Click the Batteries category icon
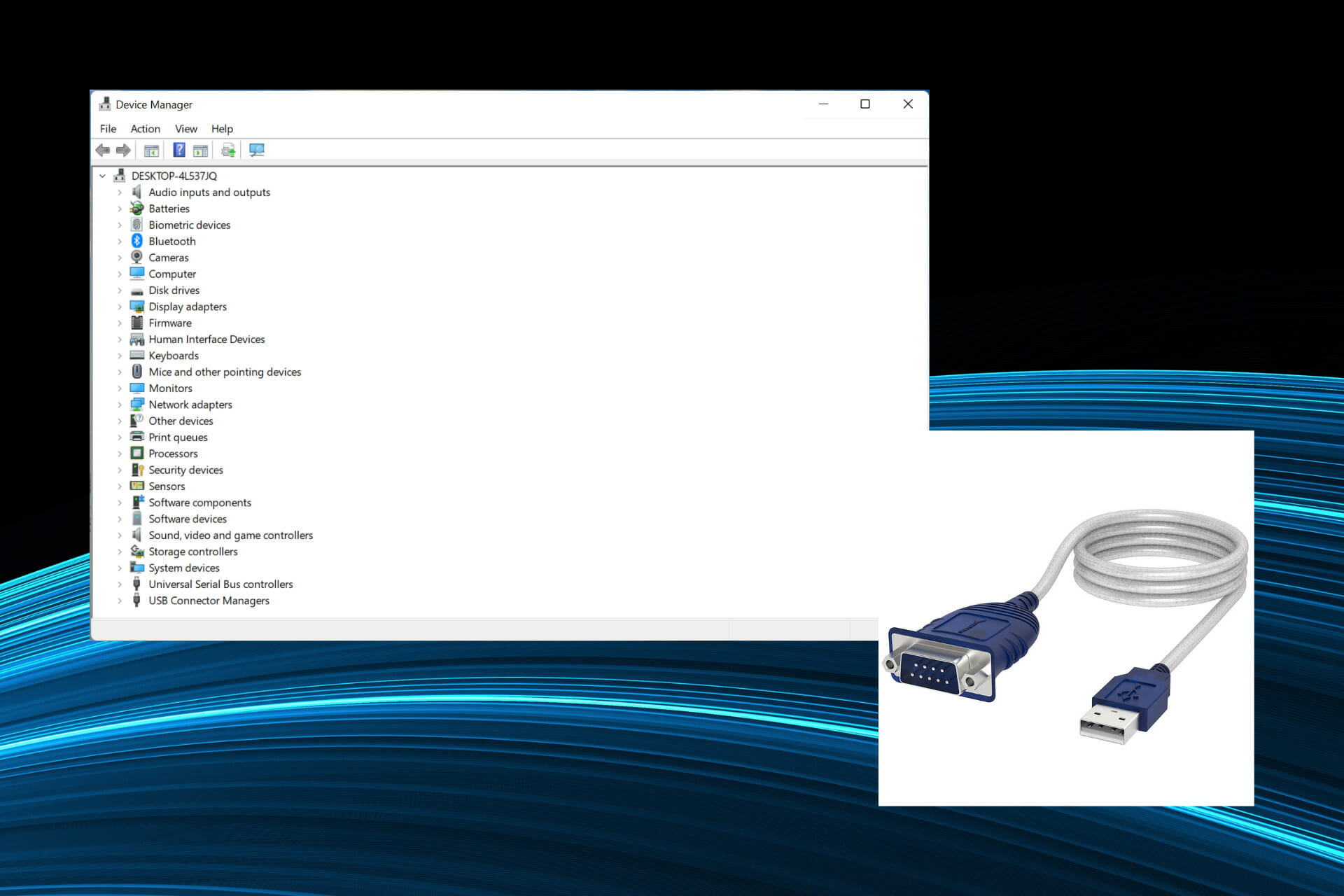This screenshot has height=896, width=1344. [x=137, y=208]
